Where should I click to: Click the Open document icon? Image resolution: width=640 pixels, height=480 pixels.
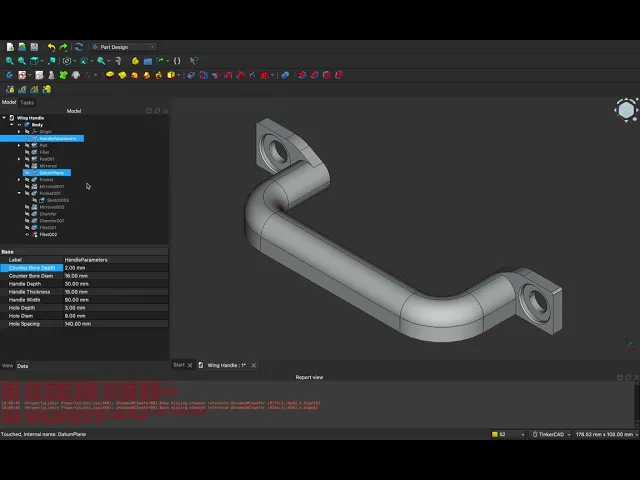[22, 47]
